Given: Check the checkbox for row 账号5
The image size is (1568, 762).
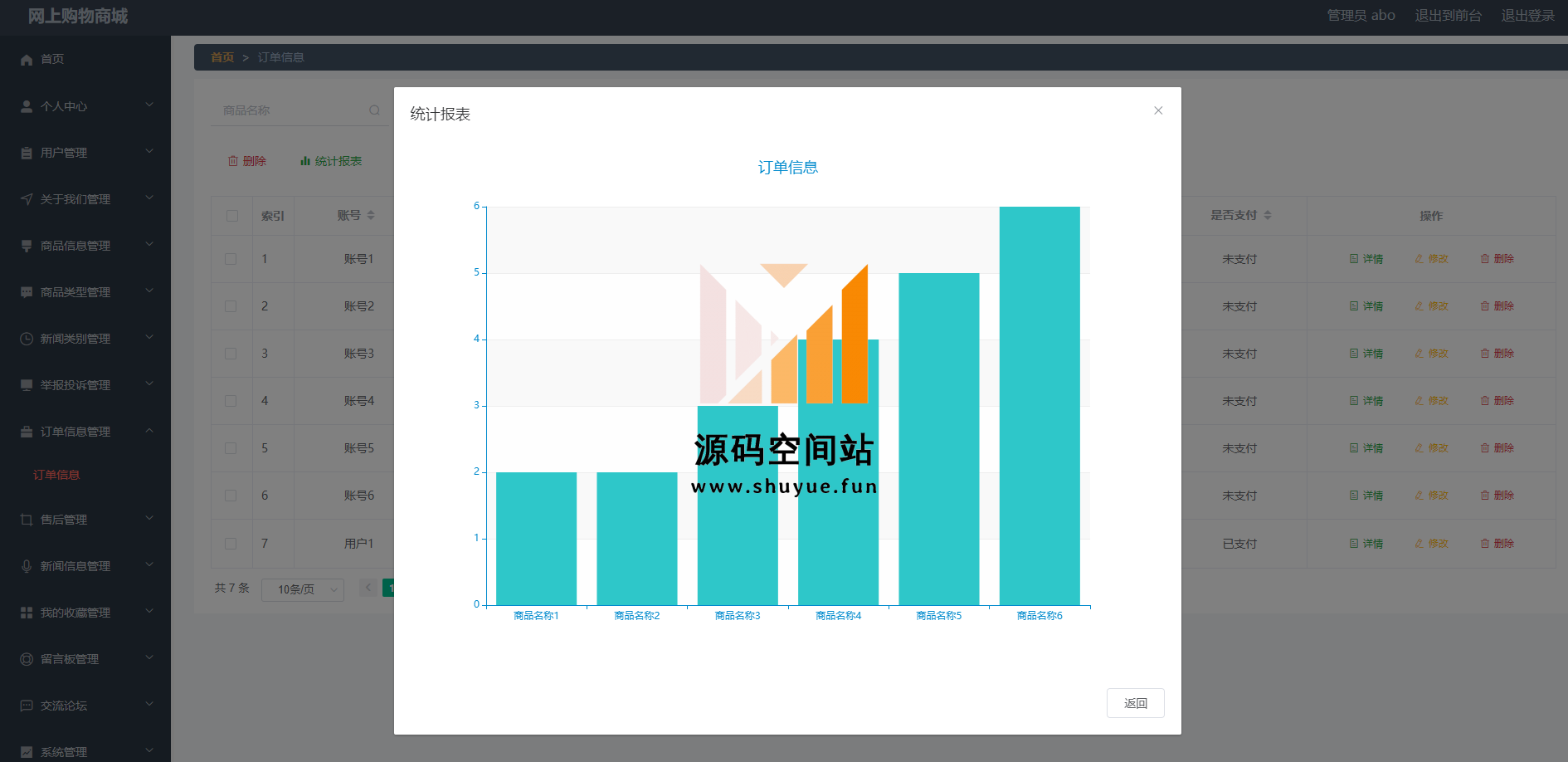Looking at the screenshot, I should (231, 448).
